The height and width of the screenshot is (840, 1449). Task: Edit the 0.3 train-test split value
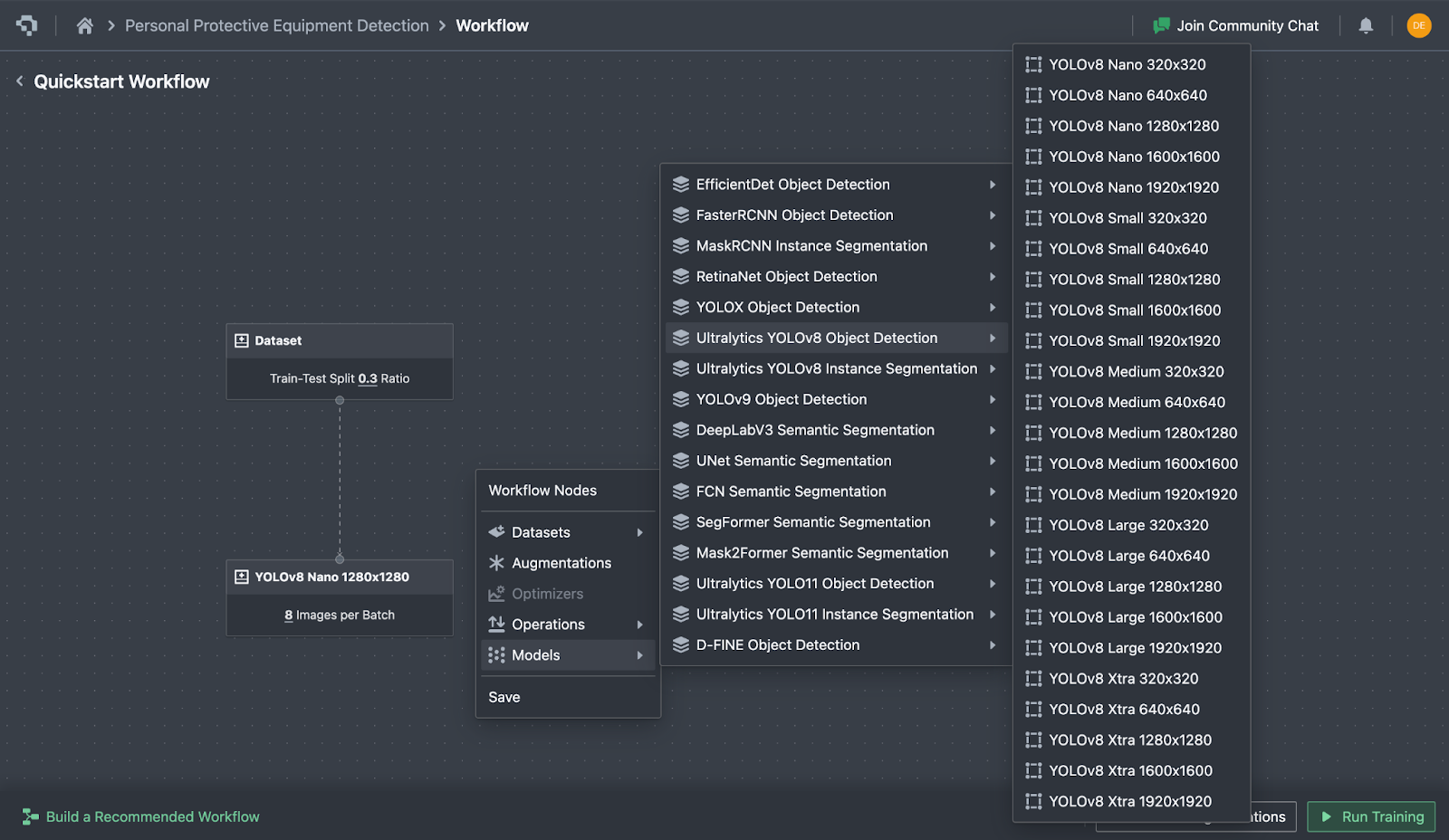[x=368, y=378]
